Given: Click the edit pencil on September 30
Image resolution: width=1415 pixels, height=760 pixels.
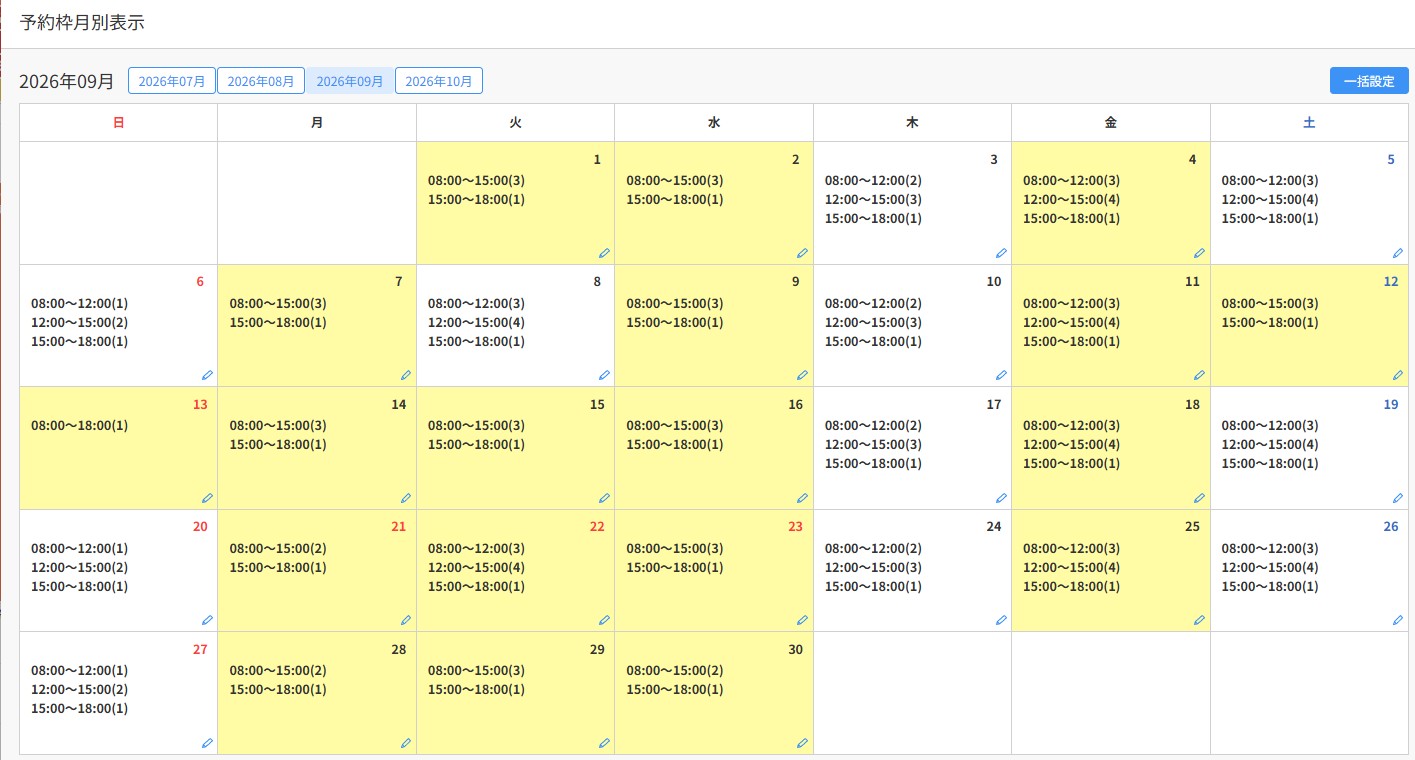Looking at the screenshot, I should click(802, 743).
